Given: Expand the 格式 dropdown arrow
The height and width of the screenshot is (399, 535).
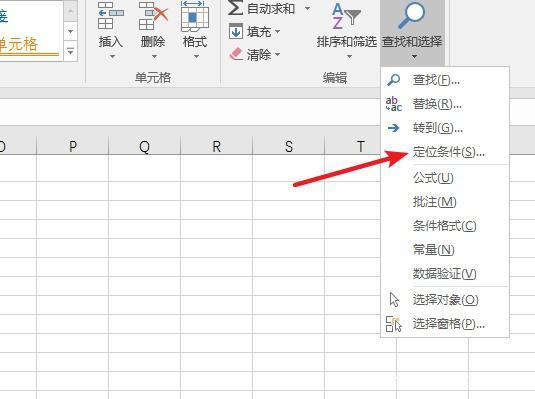Looking at the screenshot, I should [x=196, y=56].
